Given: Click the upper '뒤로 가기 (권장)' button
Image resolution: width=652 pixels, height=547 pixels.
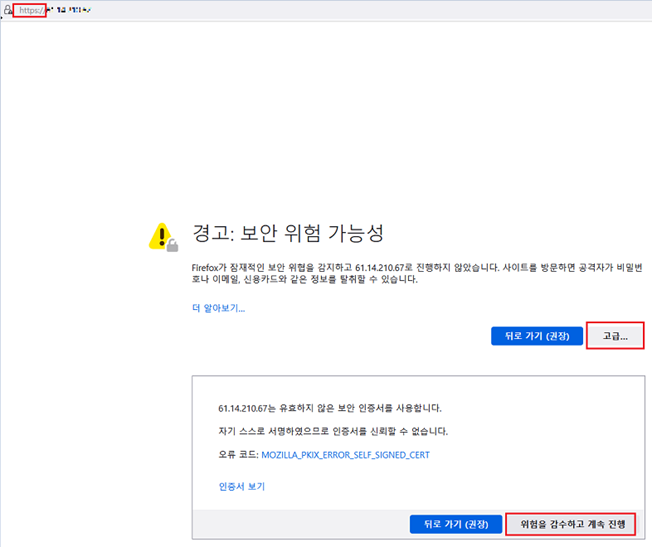Looking at the screenshot, I should [537, 336].
